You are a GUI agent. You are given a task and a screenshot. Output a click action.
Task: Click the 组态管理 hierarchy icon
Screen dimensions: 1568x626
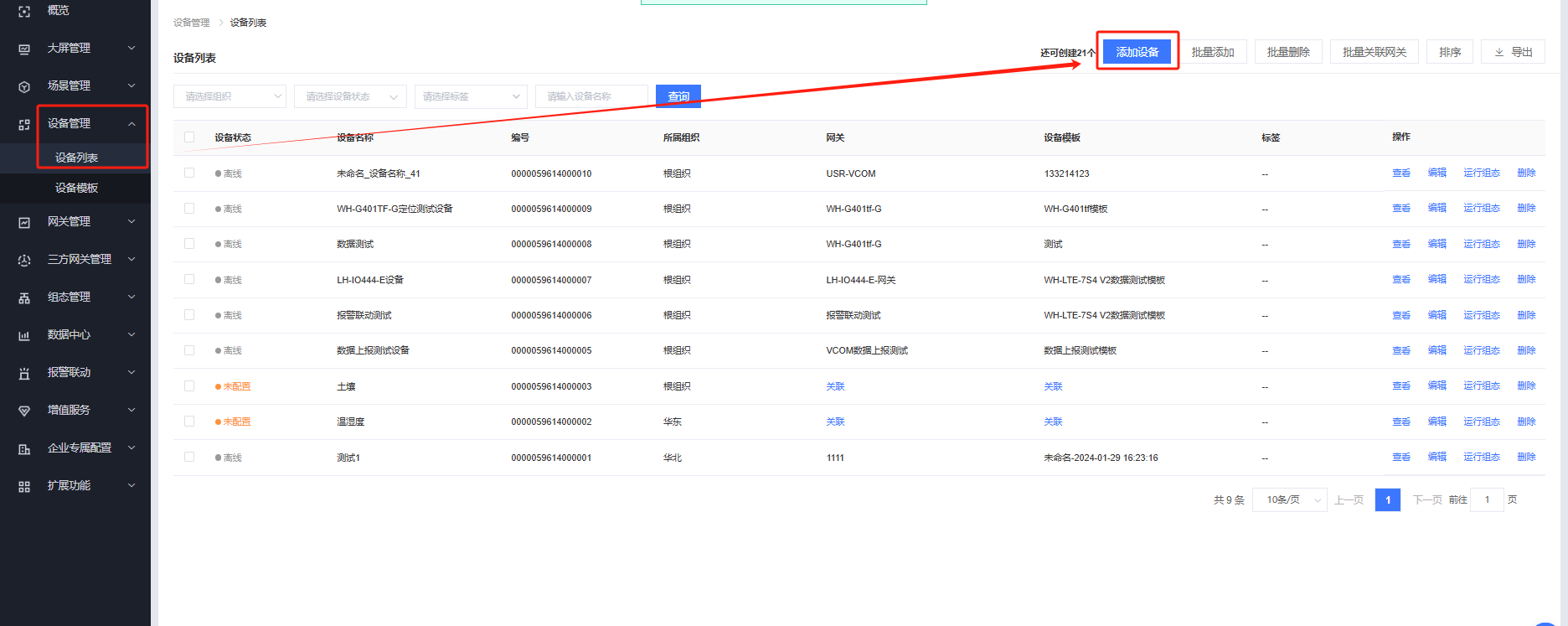(24, 297)
